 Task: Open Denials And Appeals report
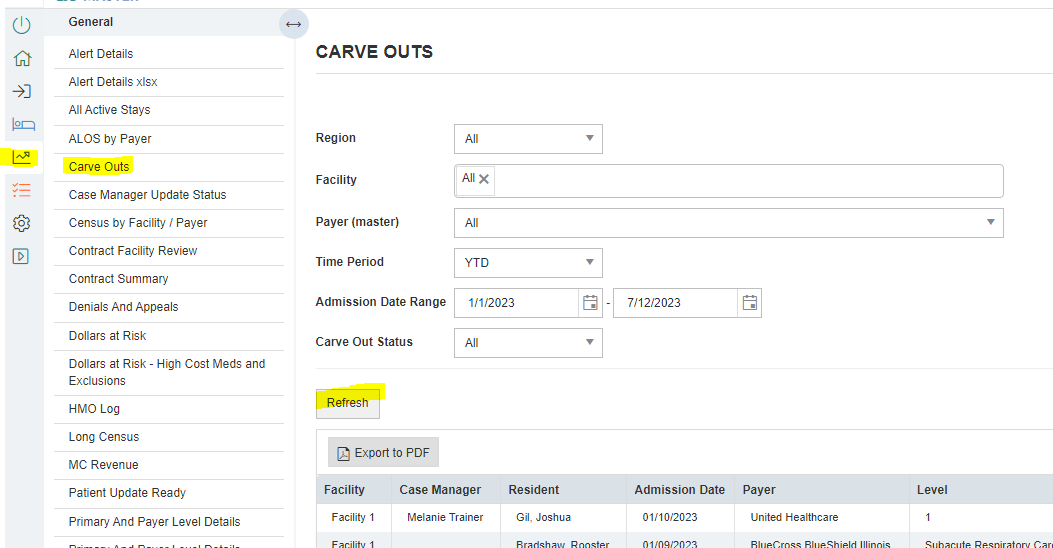[124, 307]
